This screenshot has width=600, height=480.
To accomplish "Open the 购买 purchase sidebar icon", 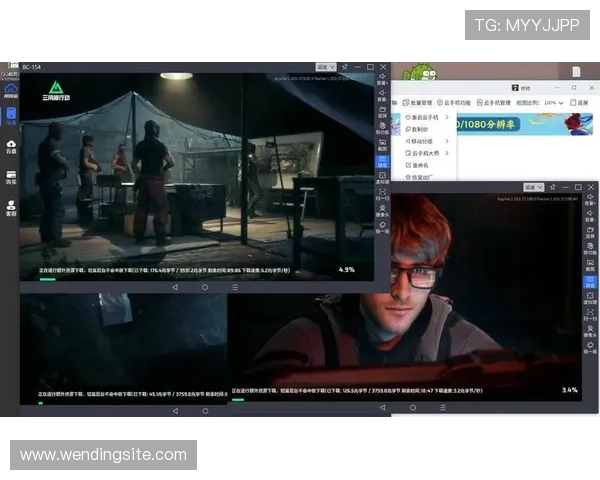I will [11, 177].
